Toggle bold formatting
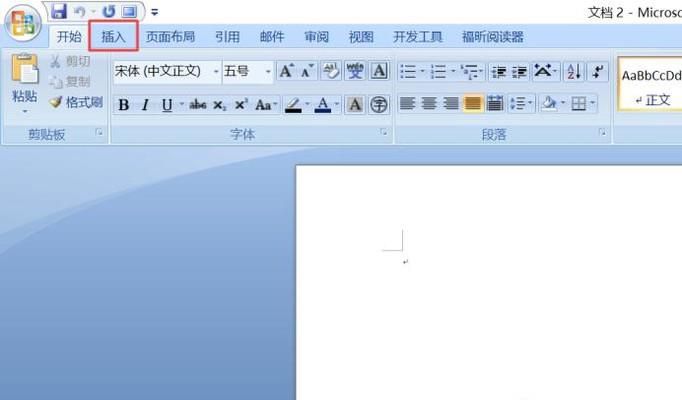682x400 pixels. click(124, 105)
